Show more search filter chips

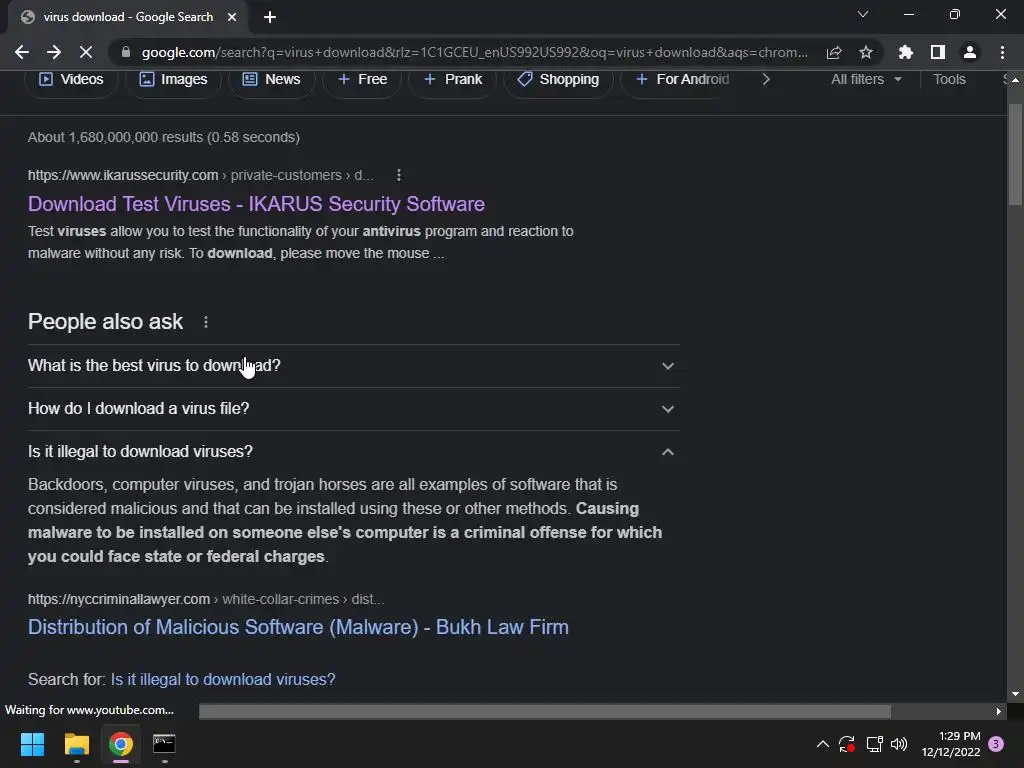point(766,79)
